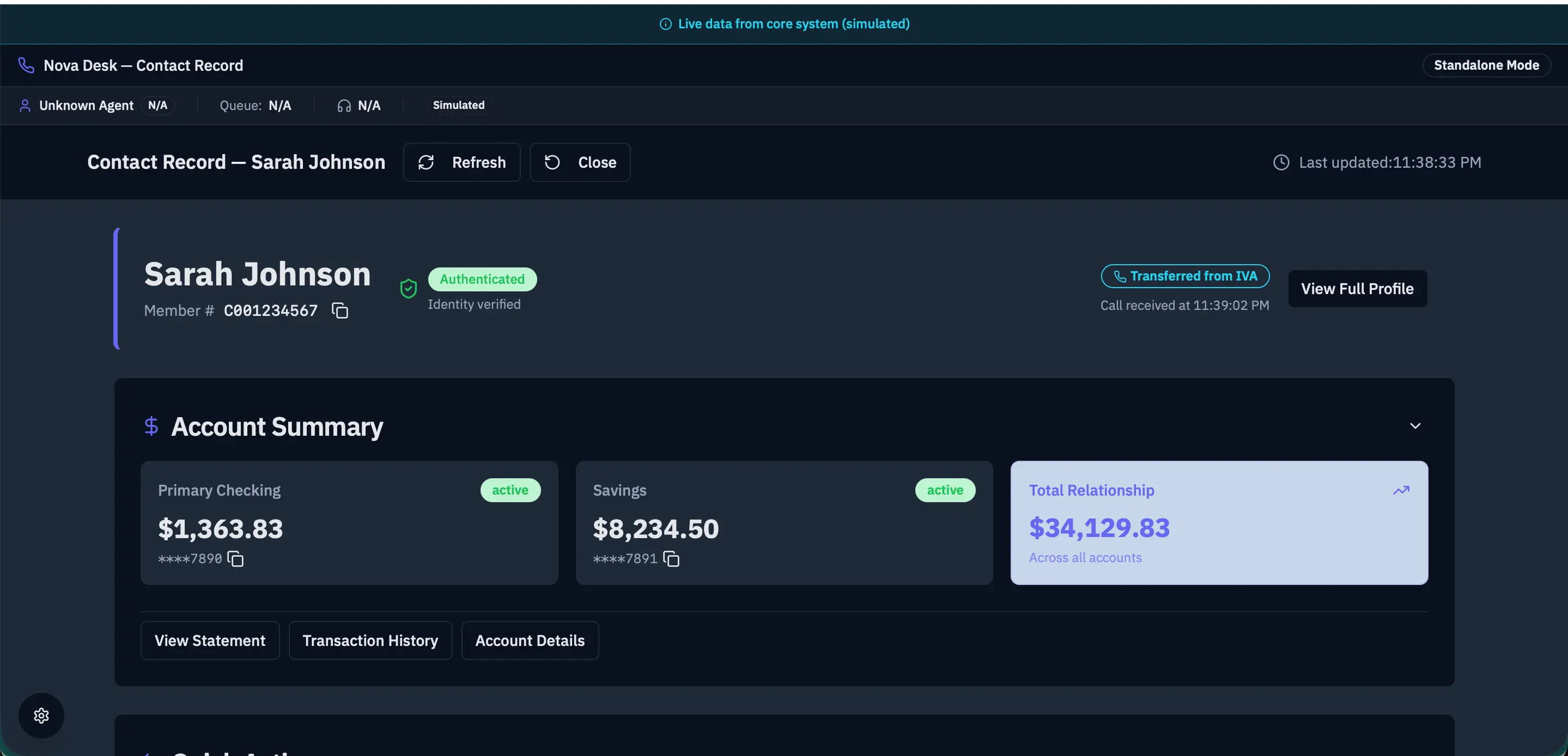Image resolution: width=1568 pixels, height=756 pixels.
Task: Open Transaction History
Action: (370, 641)
